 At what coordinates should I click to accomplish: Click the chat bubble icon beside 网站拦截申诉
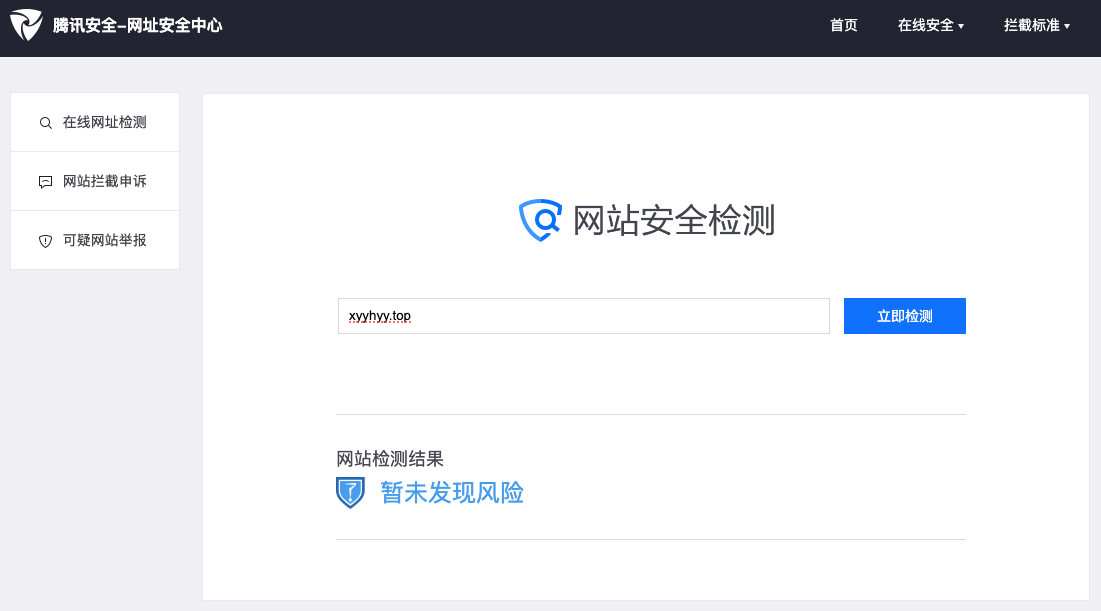click(46, 182)
